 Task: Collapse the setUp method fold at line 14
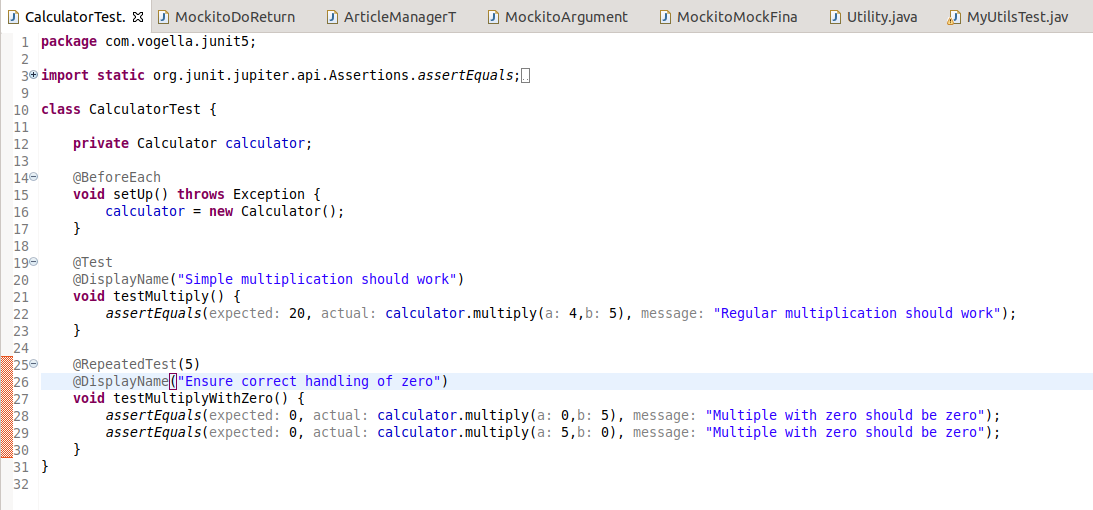[33, 177]
